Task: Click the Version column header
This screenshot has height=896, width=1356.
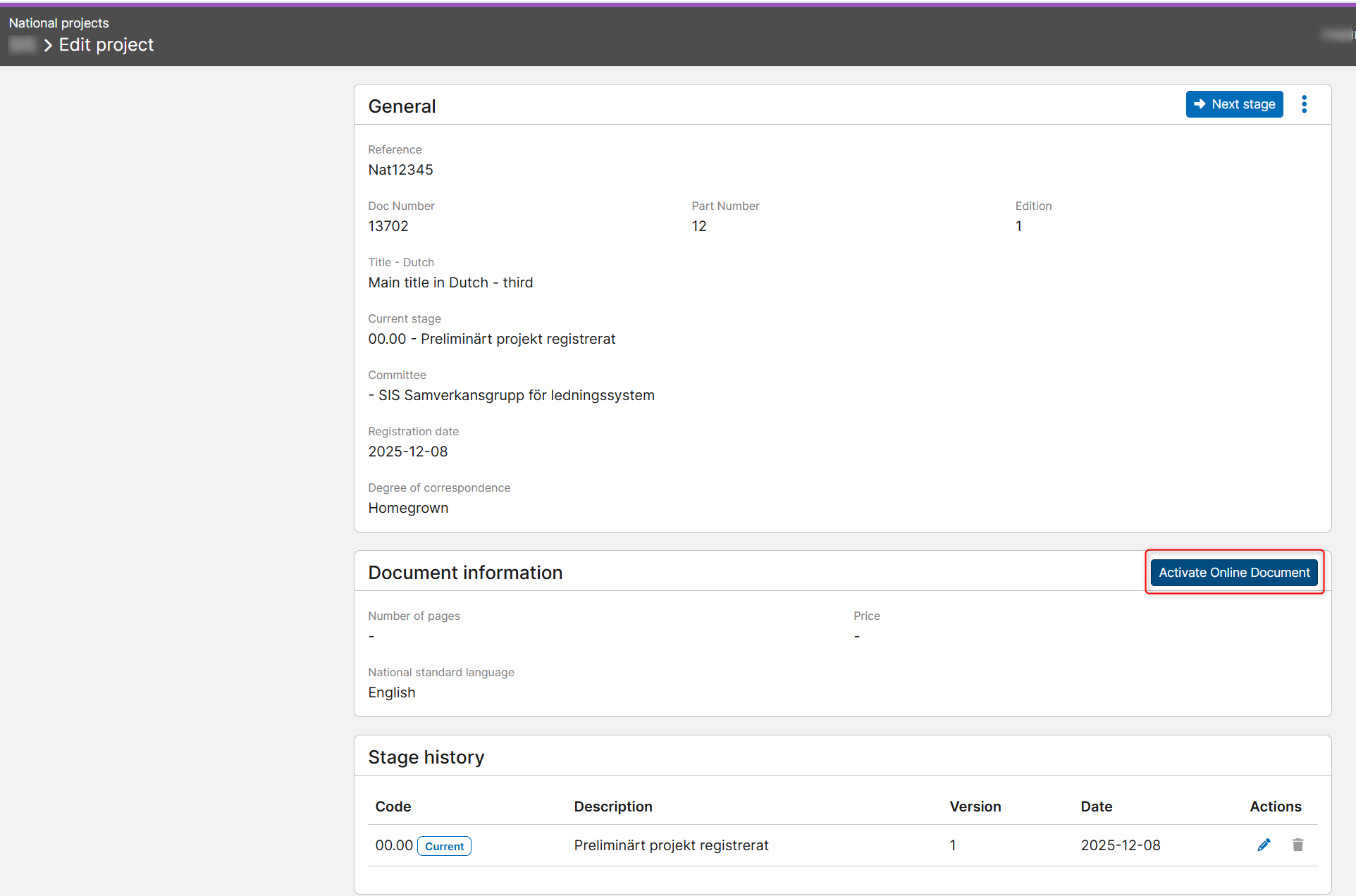Action: pos(975,807)
